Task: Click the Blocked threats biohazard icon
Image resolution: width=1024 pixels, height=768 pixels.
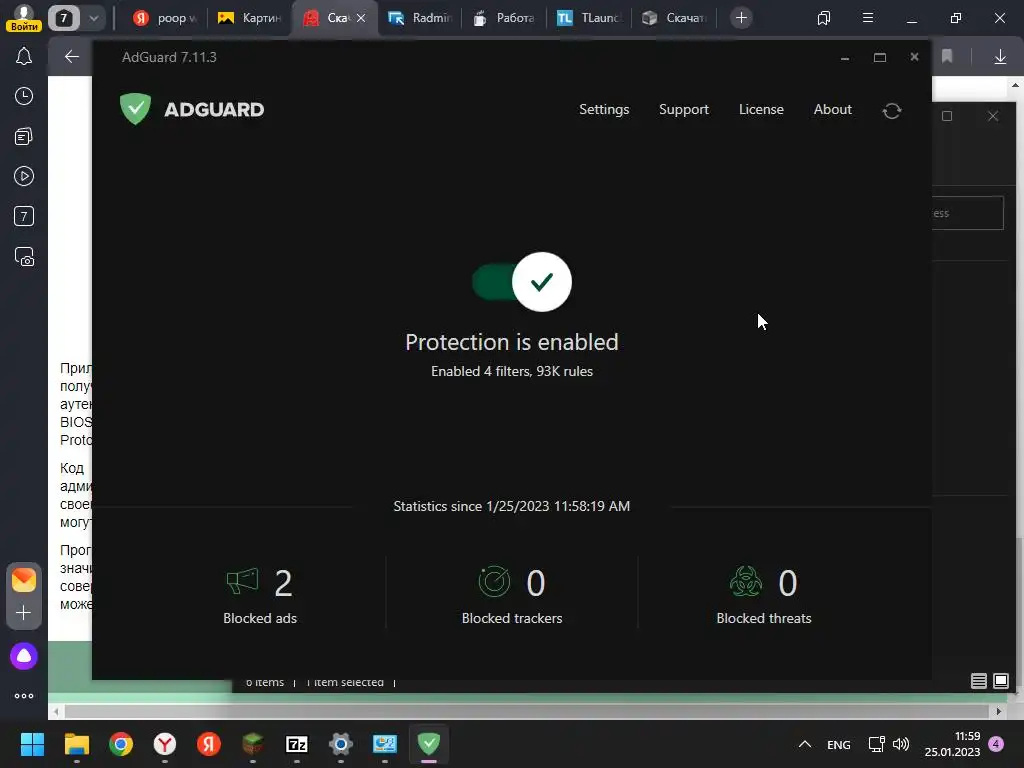Action: tap(746, 581)
